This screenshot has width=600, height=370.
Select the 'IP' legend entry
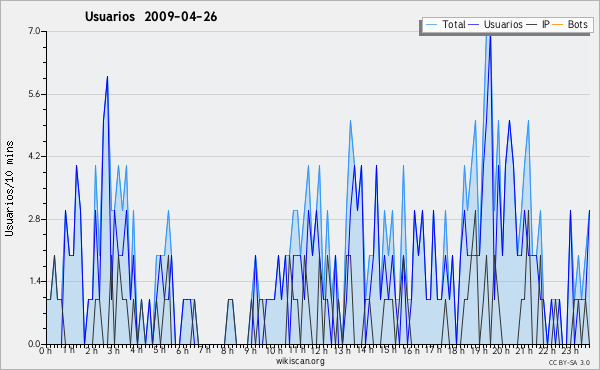546,24
